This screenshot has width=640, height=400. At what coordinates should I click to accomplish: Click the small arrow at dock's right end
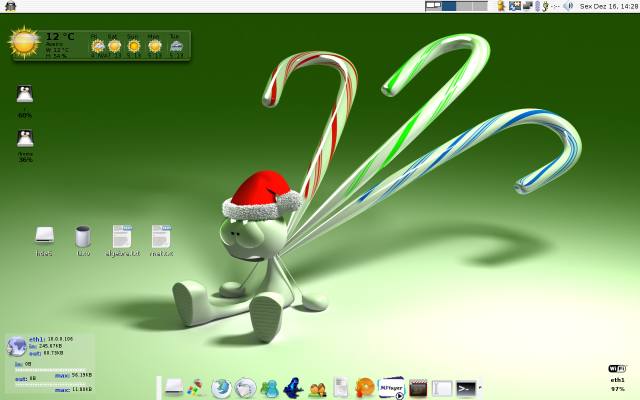tap(480, 387)
